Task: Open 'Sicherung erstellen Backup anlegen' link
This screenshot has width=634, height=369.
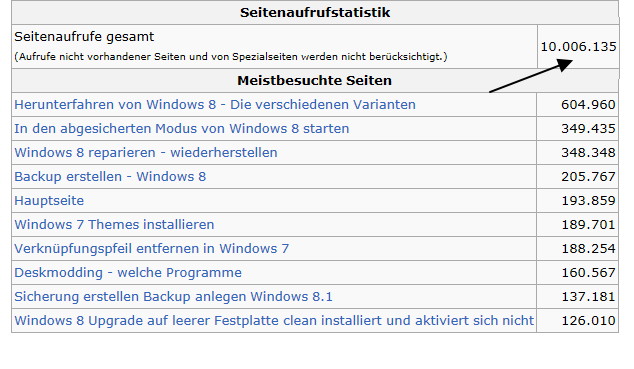Action: point(173,297)
